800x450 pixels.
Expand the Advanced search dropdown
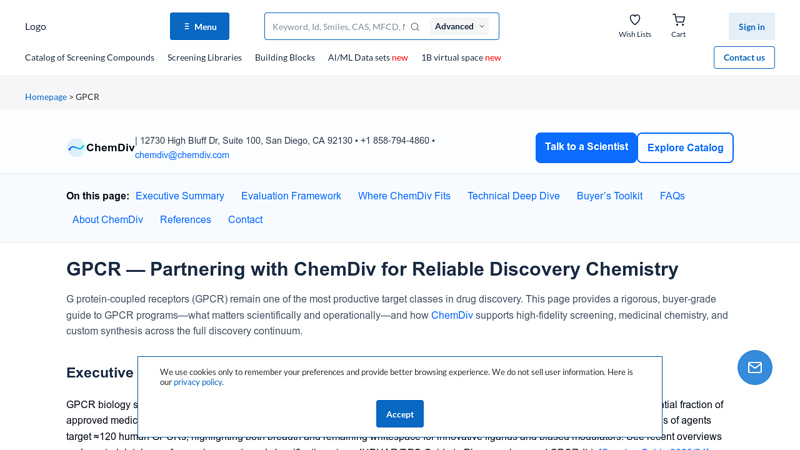point(459,27)
